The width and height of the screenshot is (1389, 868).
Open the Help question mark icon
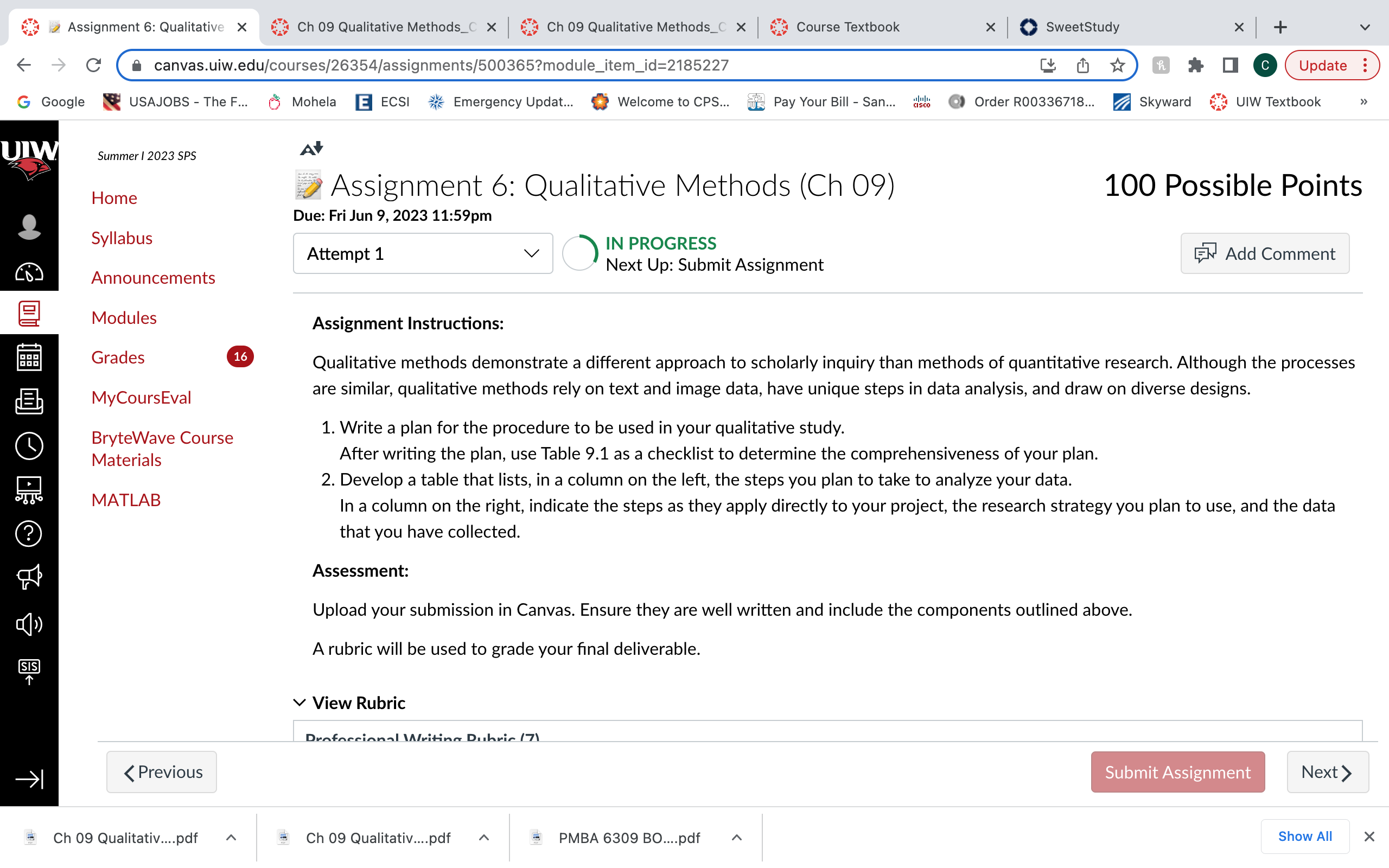(29, 534)
